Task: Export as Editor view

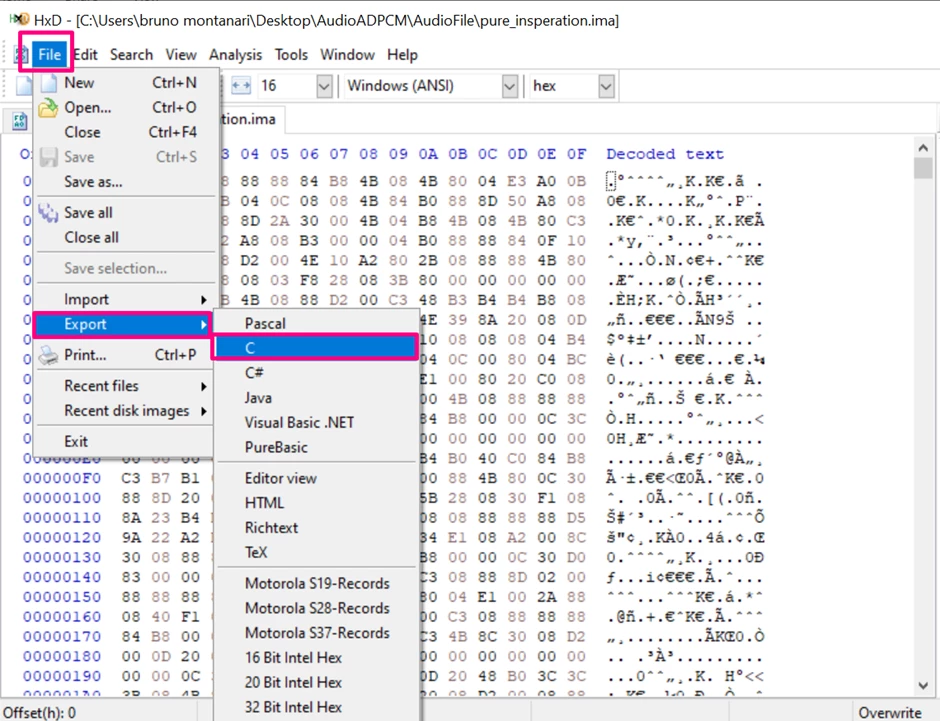Action: click(316, 479)
